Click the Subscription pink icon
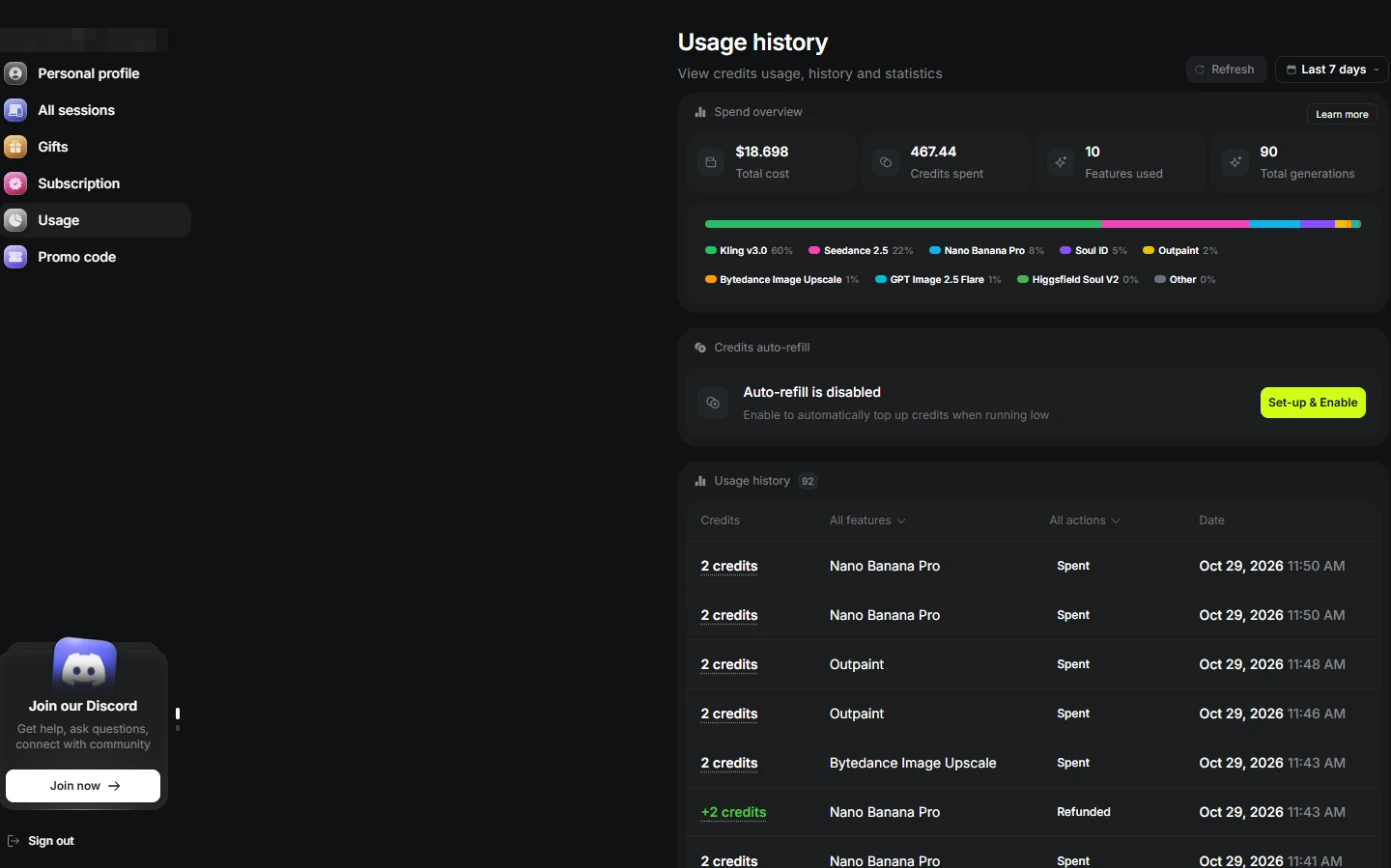The width and height of the screenshot is (1391, 868). [15, 183]
